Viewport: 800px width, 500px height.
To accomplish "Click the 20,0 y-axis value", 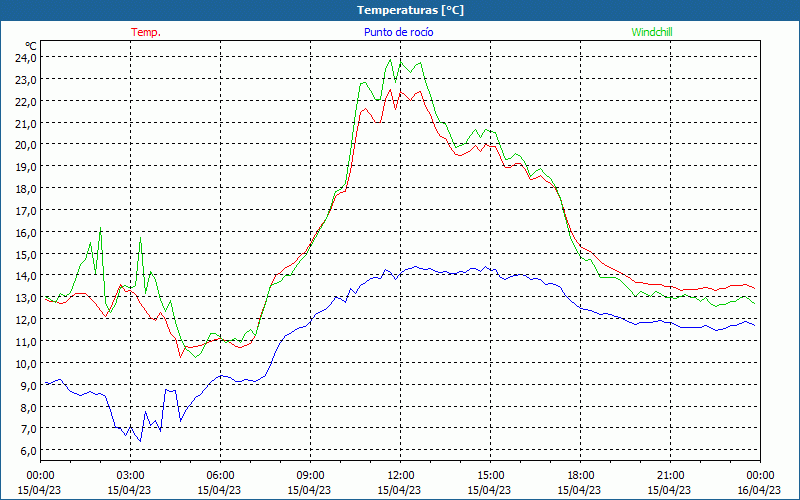I will click(x=26, y=145).
